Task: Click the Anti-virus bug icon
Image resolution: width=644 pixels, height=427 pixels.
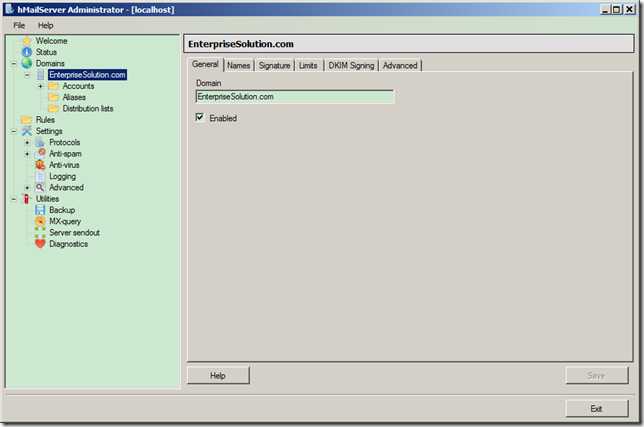Action: click(x=40, y=165)
